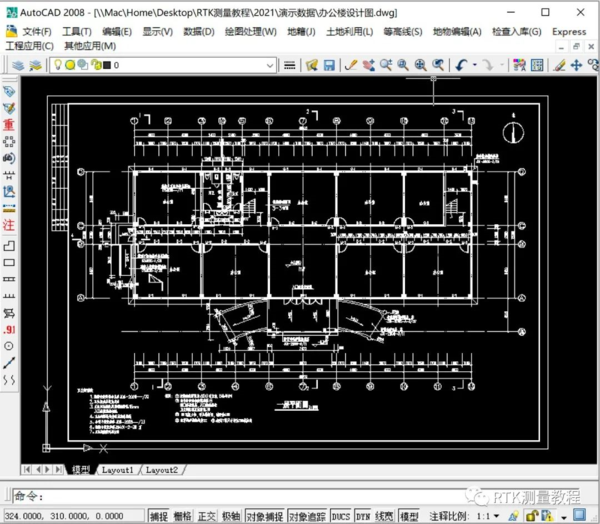Toggle 捕捉 snap mode in status bar
The height and width of the screenshot is (524, 600).
(x=158, y=516)
